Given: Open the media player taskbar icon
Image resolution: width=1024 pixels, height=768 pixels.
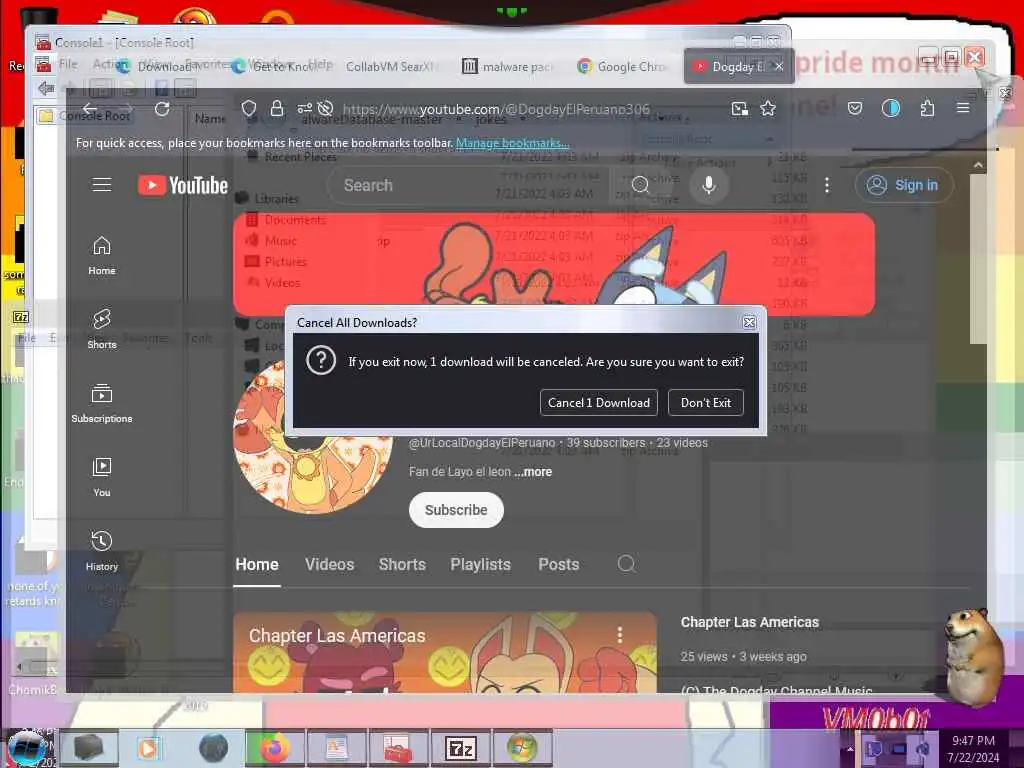Looking at the screenshot, I should click(150, 748).
